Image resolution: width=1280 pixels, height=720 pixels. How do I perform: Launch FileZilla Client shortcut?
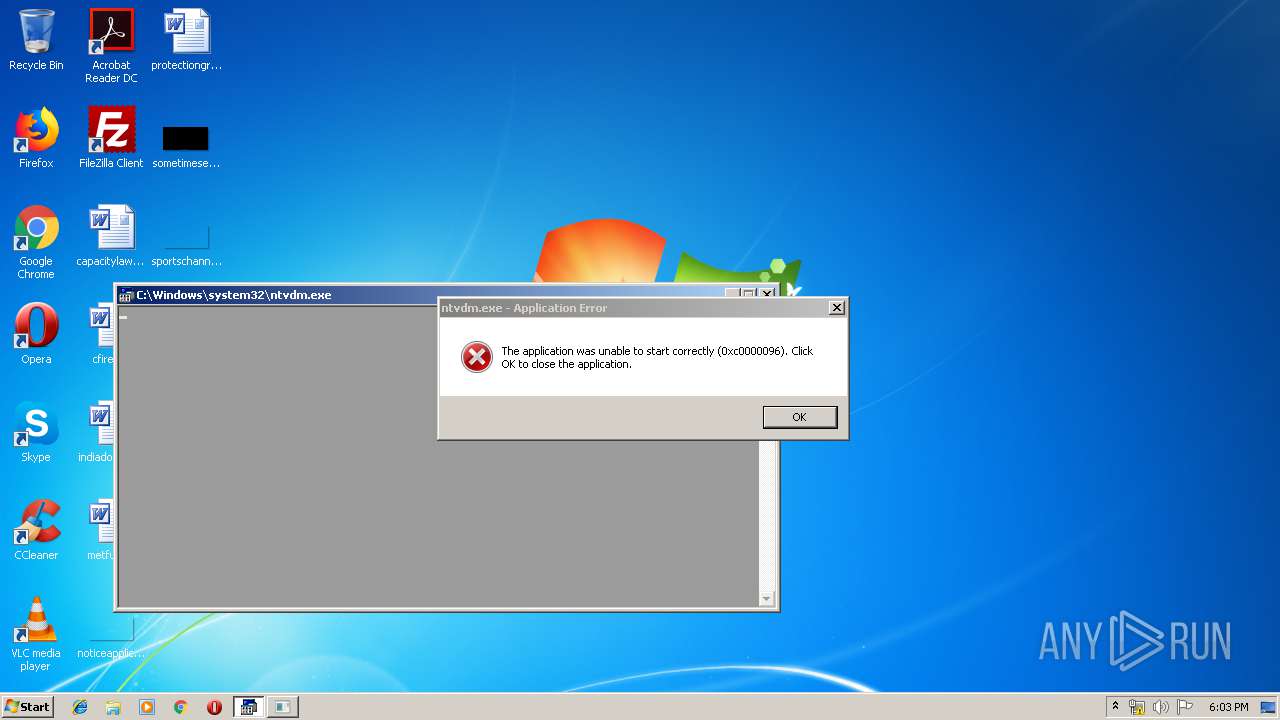pos(111,138)
